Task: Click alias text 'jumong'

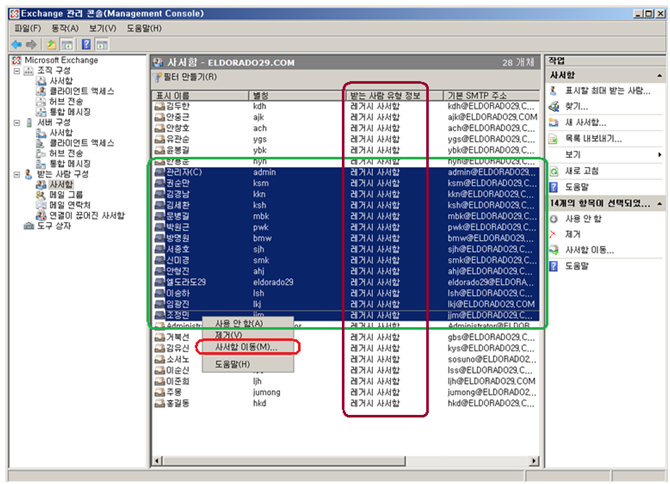Action: (267, 392)
